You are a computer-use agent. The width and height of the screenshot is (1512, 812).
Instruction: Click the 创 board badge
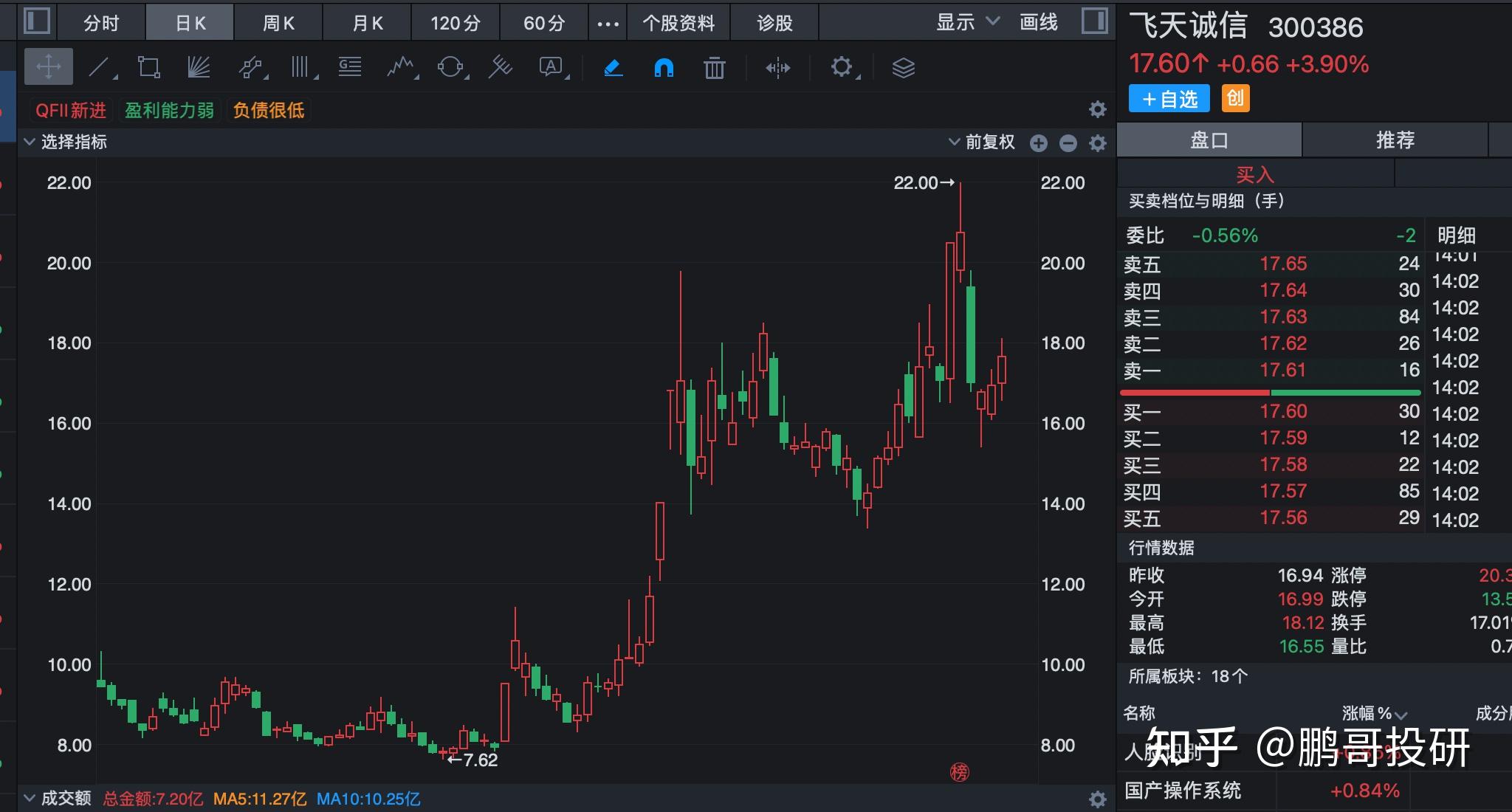click(1235, 98)
